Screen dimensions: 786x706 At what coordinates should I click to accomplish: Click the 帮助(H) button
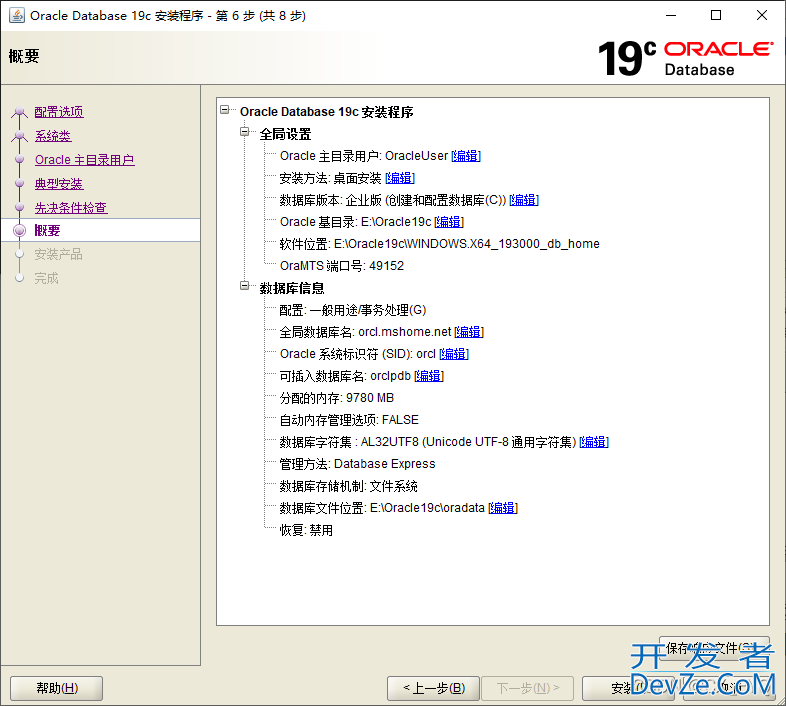click(x=57, y=688)
